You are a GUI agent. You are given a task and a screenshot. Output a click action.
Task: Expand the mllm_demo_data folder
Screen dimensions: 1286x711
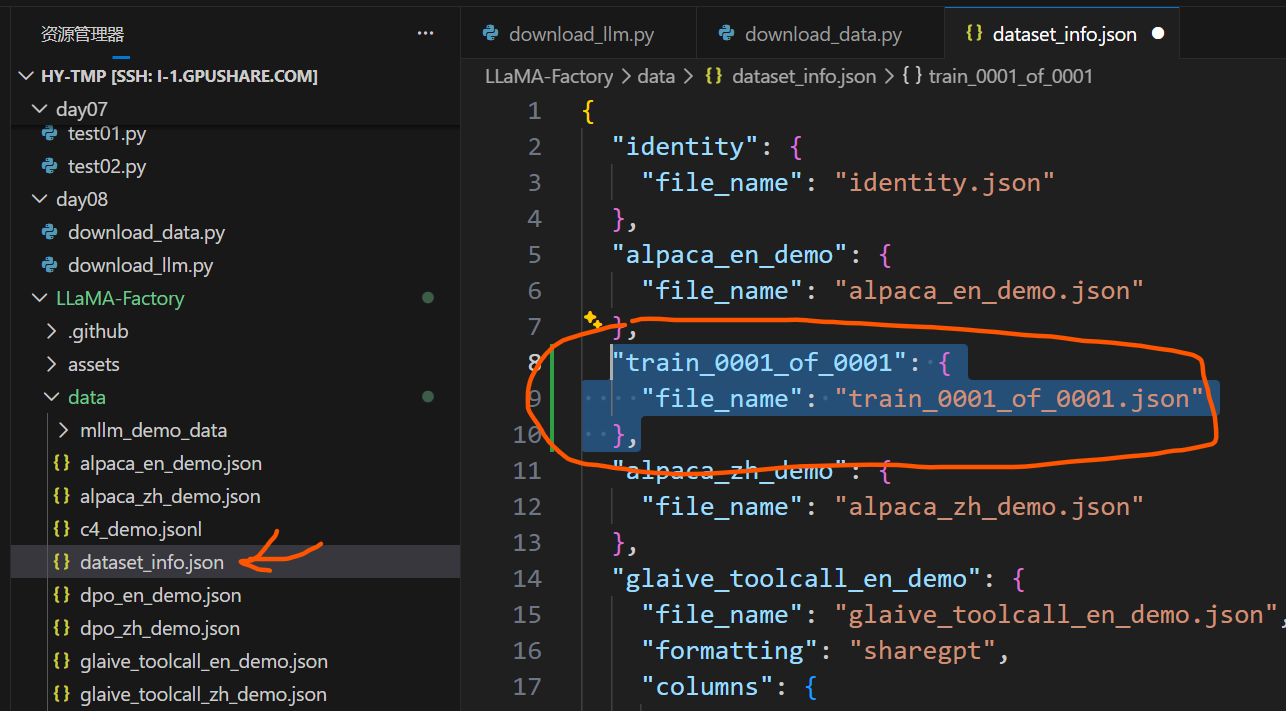(64, 430)
